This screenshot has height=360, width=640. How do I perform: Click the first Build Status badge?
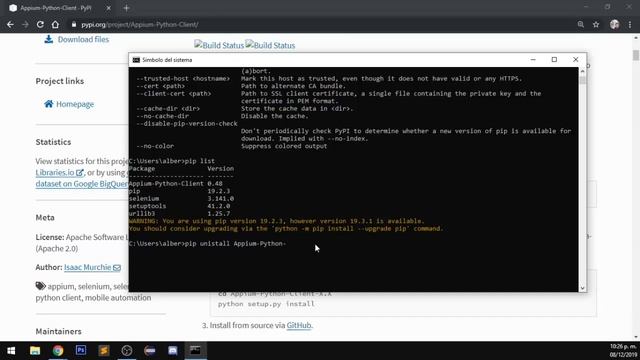pos(219,45)
